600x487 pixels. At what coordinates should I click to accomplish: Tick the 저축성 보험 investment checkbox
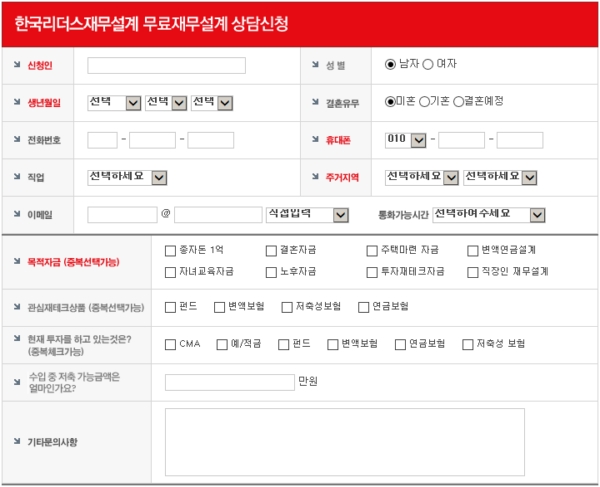pos(467,345)
